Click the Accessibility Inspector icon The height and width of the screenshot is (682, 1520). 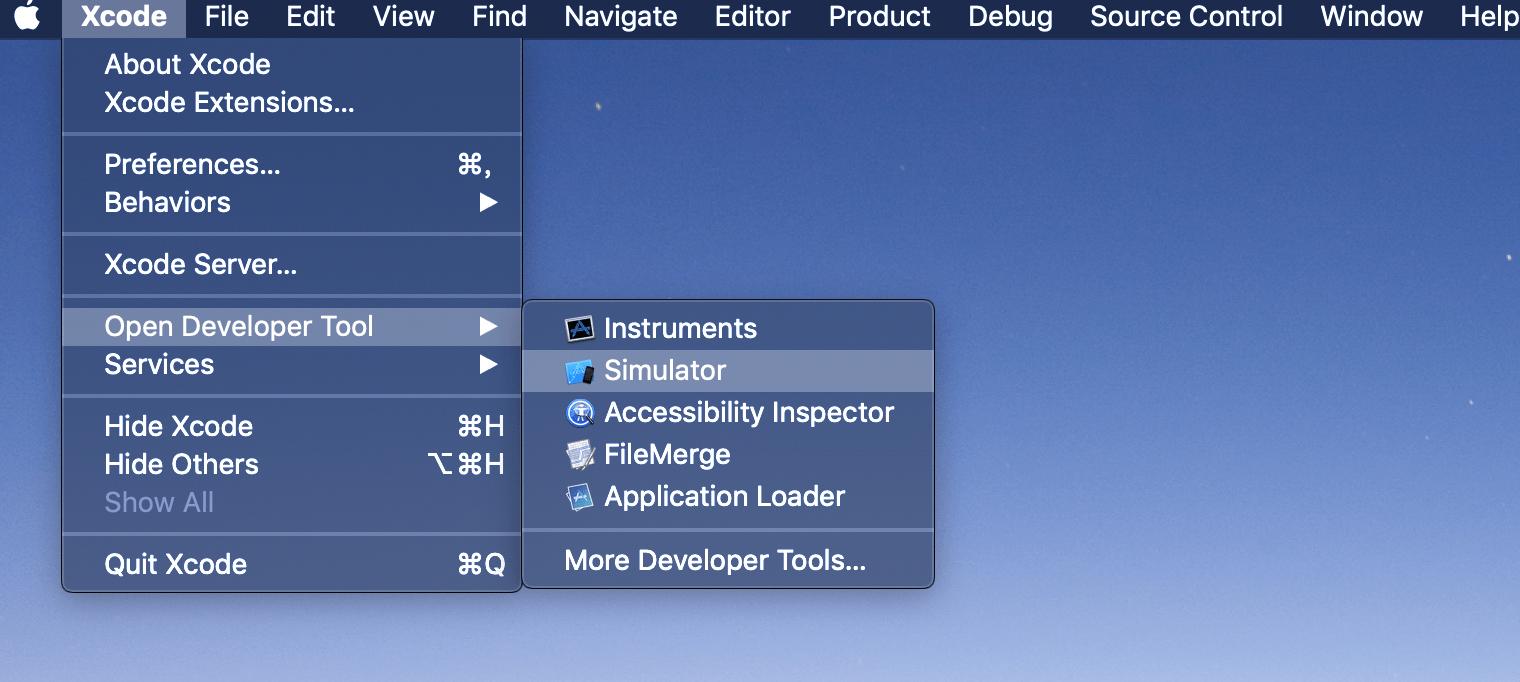tap(580, 413)
